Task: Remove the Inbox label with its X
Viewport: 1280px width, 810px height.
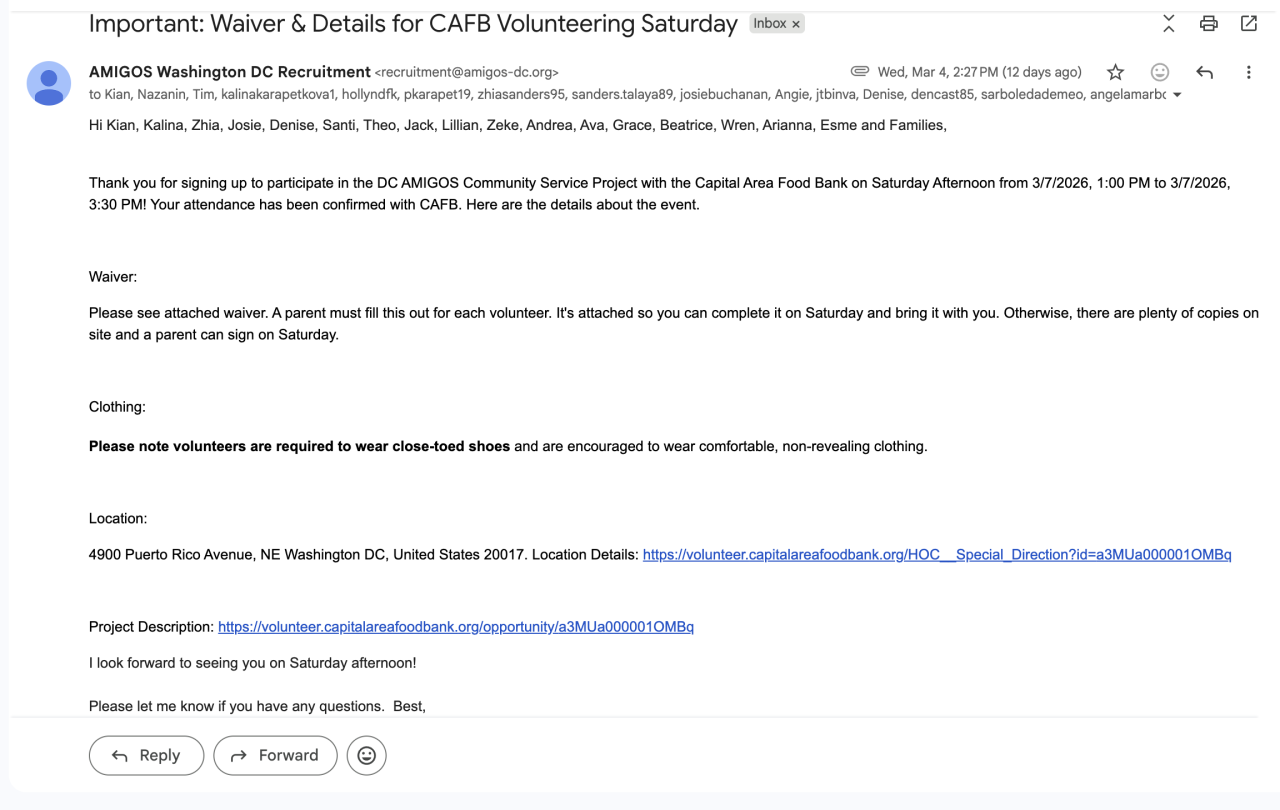Action: pyautogui.click(x=796, y=24)
